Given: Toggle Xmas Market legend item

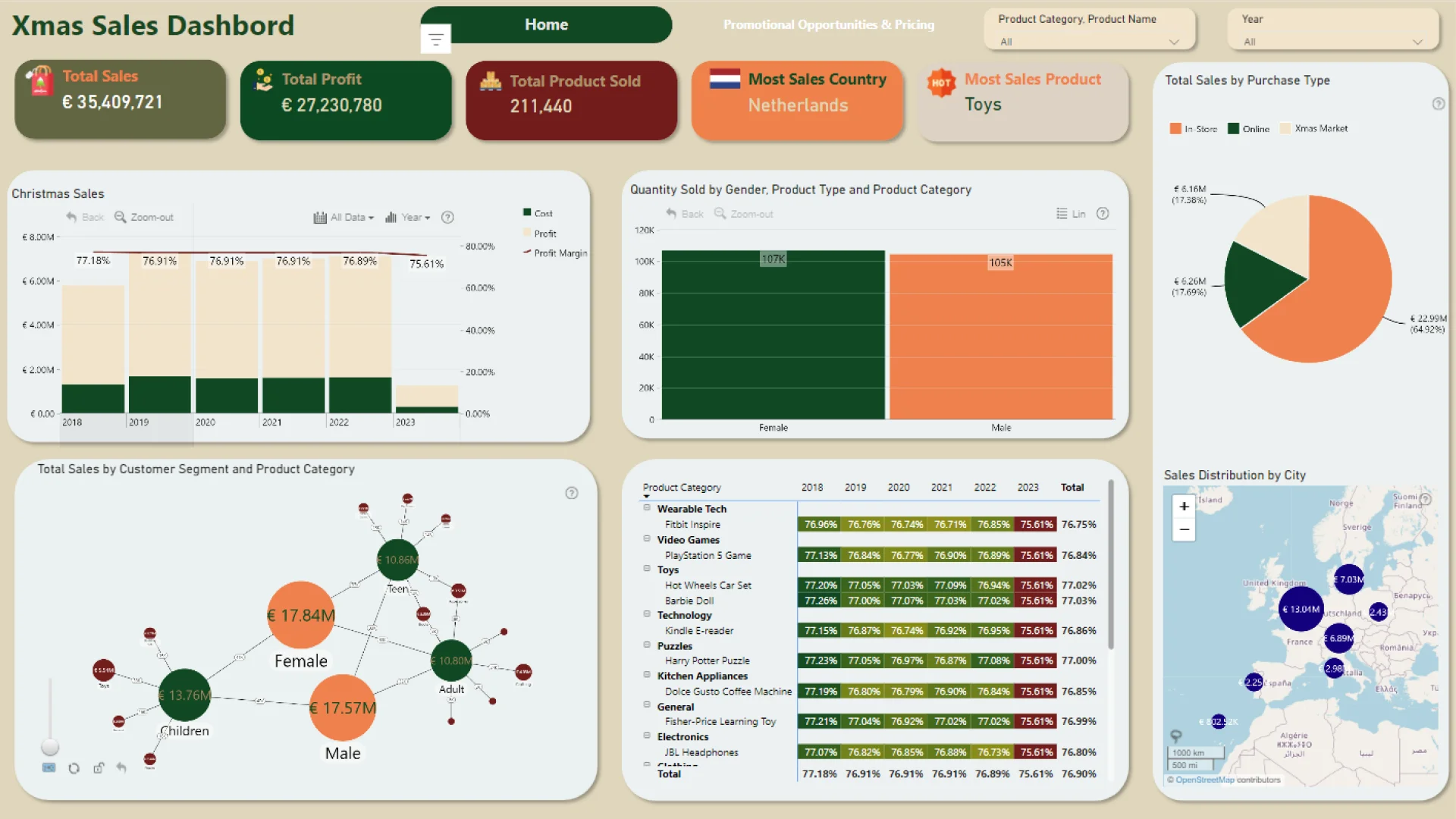Looking at the screenshot, I should coord(1313,129).
